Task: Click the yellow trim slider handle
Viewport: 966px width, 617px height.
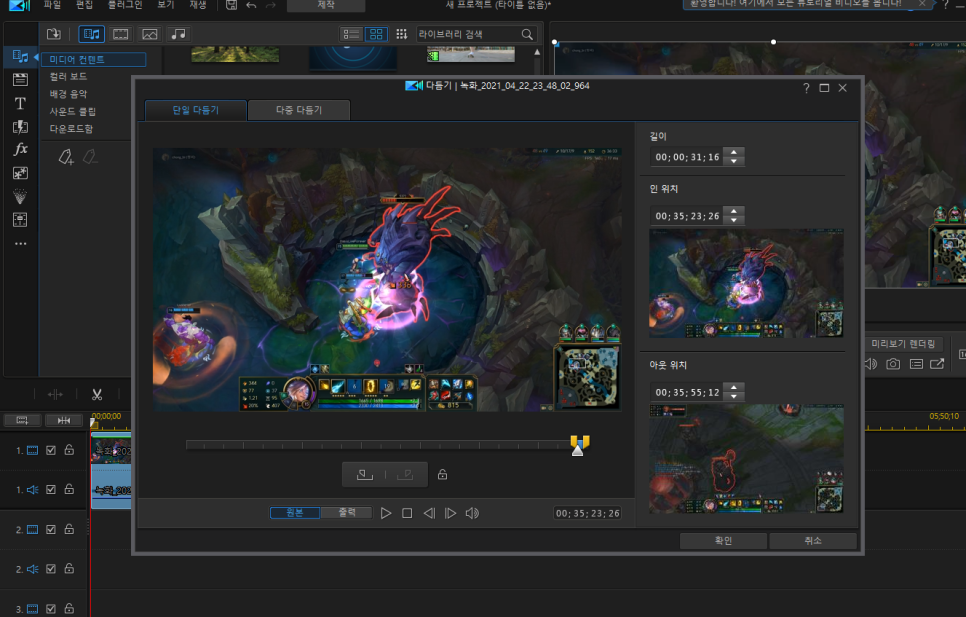Action: tap(580, 443)
